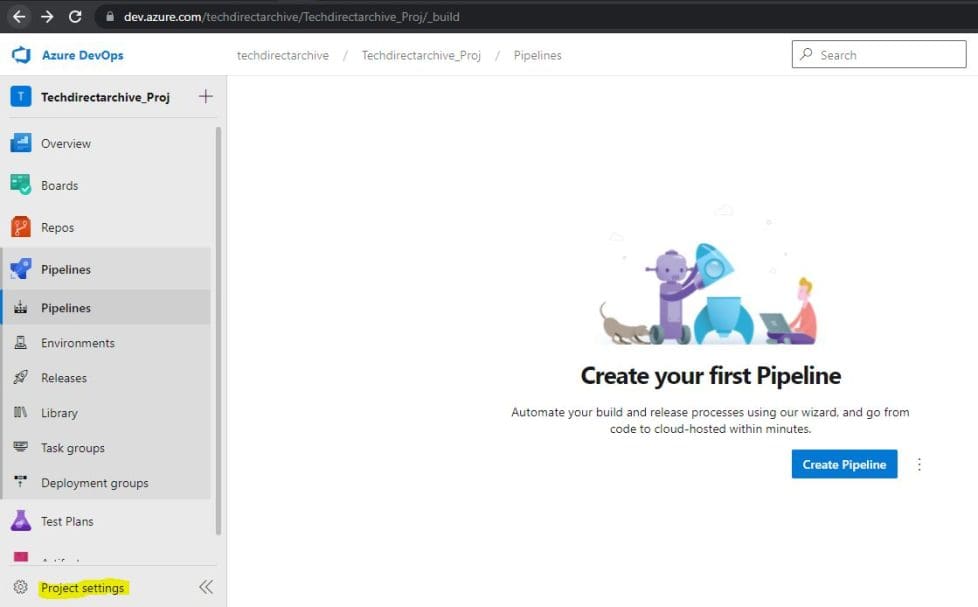Click the search magnifier icon

click(806, 54)
